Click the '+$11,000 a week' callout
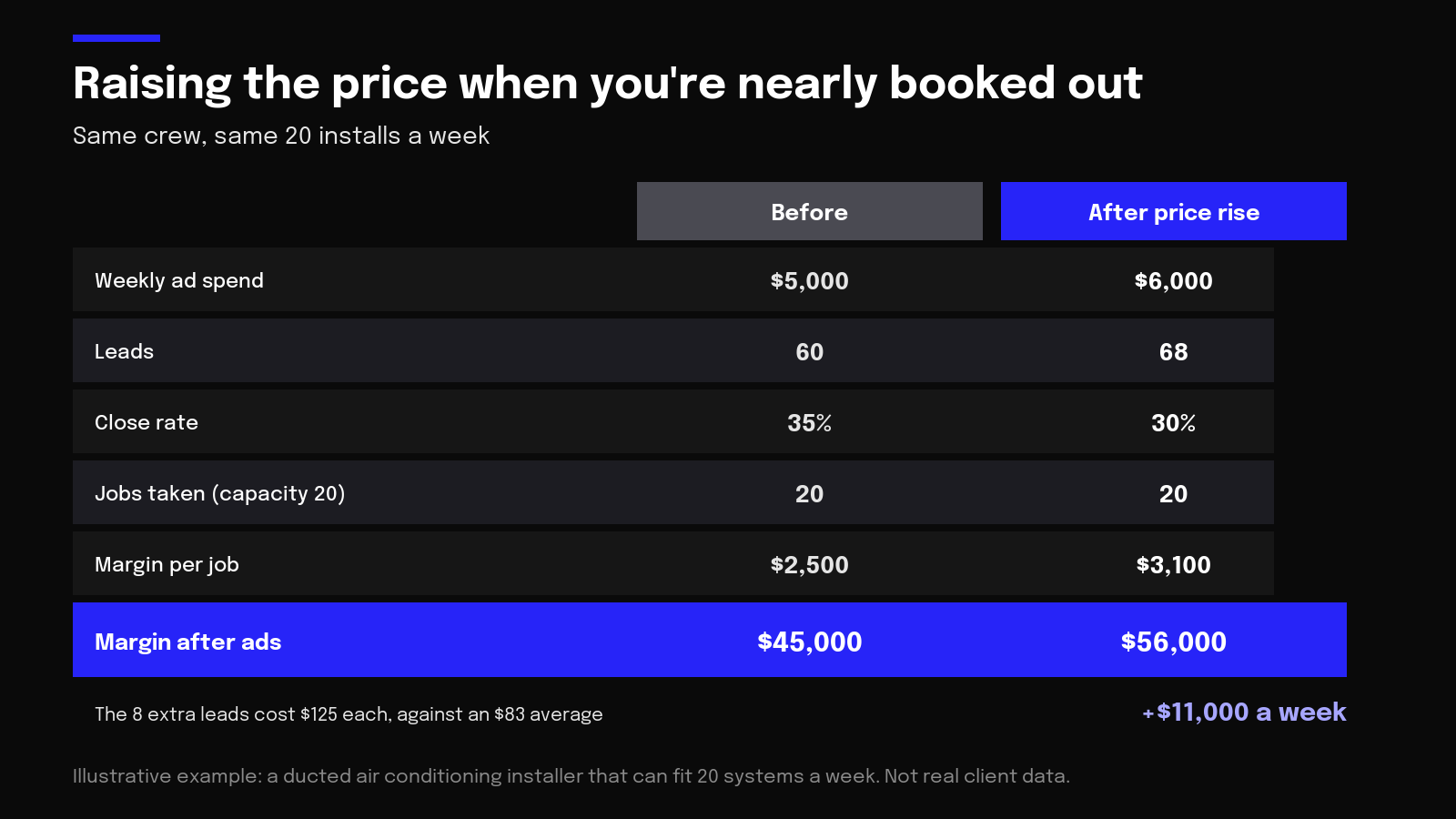Image resolution: width=1456 pixels, height=819 pixels. [1244, 712]
